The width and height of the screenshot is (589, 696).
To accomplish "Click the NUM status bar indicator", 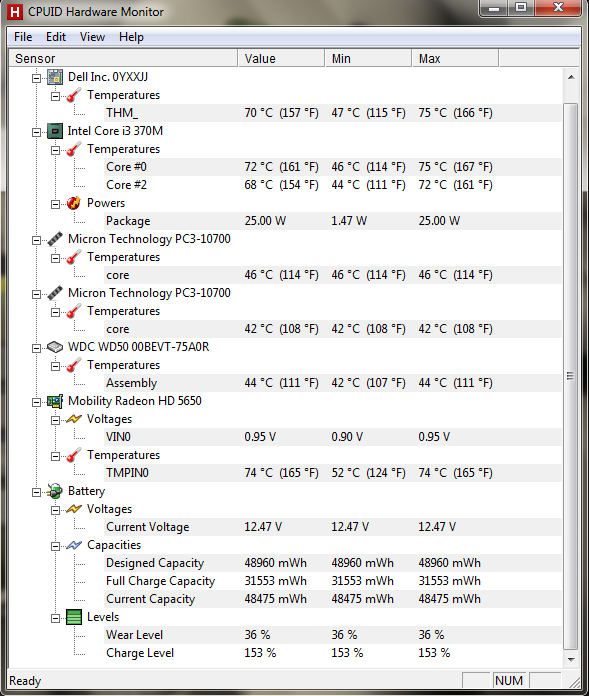I will pos(509,680).
